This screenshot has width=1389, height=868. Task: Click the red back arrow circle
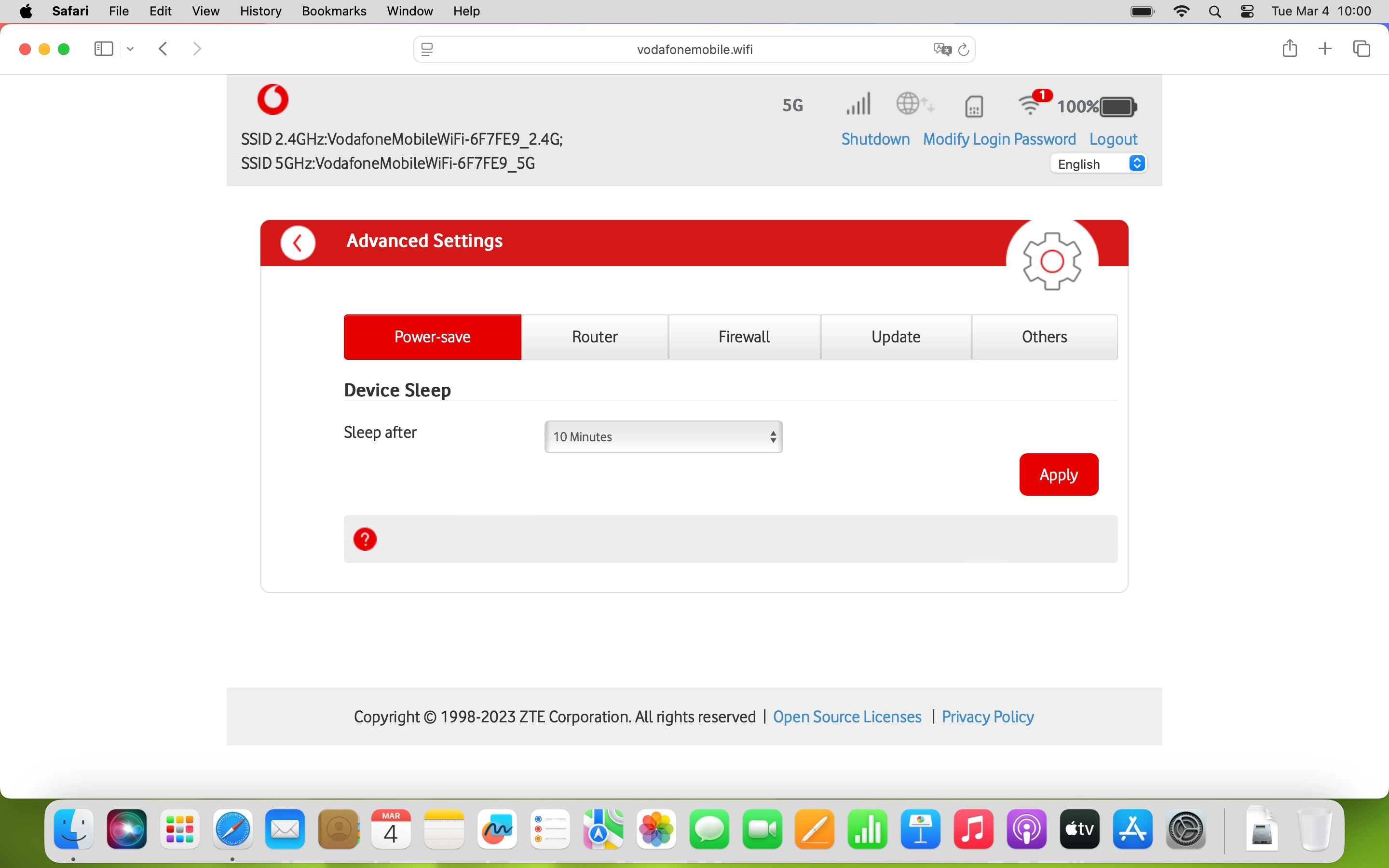click(x=297, y=243)
